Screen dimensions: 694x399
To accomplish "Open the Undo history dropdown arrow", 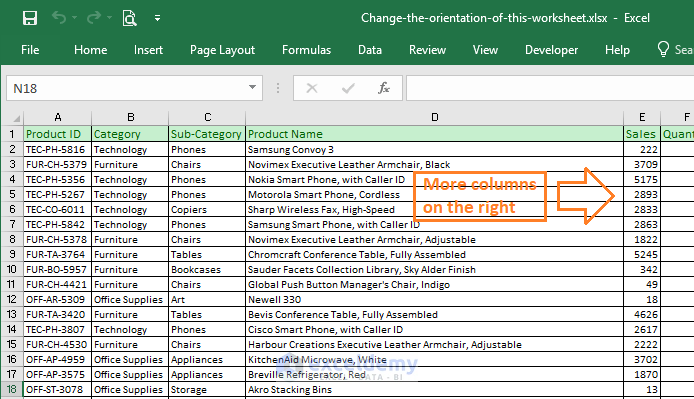I will click(74, 18).
